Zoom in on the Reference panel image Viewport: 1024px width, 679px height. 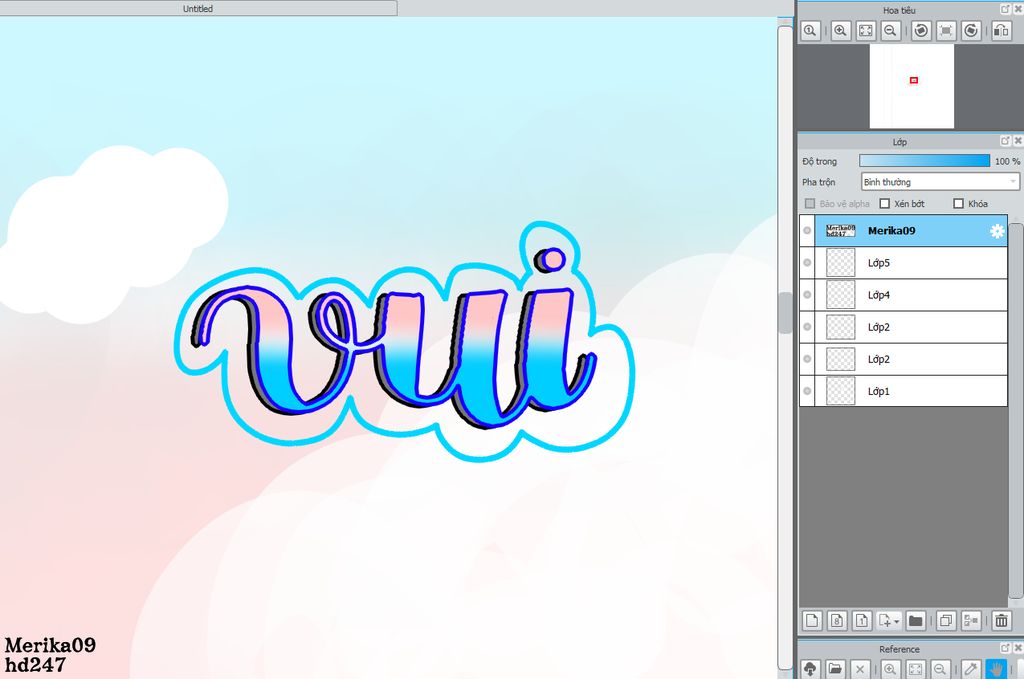click(890, 669)
